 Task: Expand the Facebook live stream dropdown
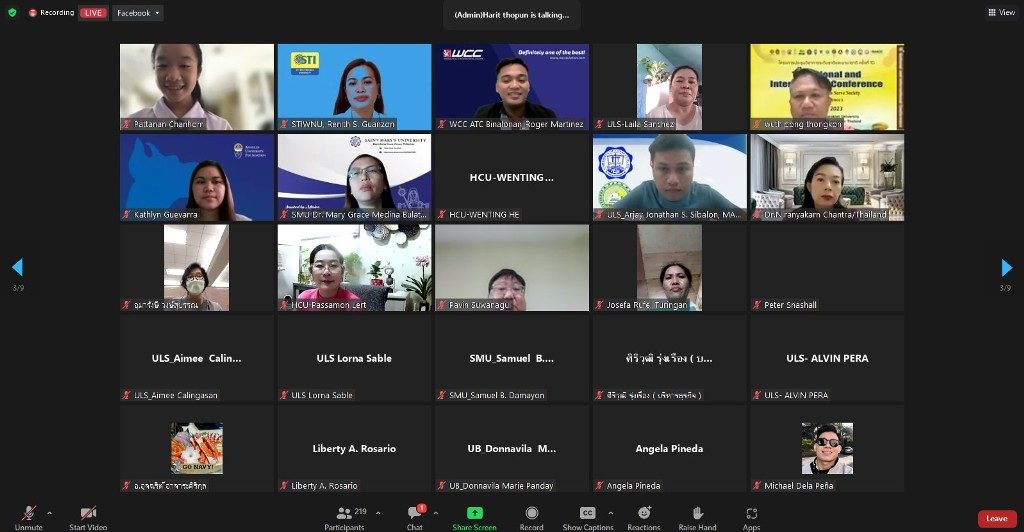click(138, 13)
